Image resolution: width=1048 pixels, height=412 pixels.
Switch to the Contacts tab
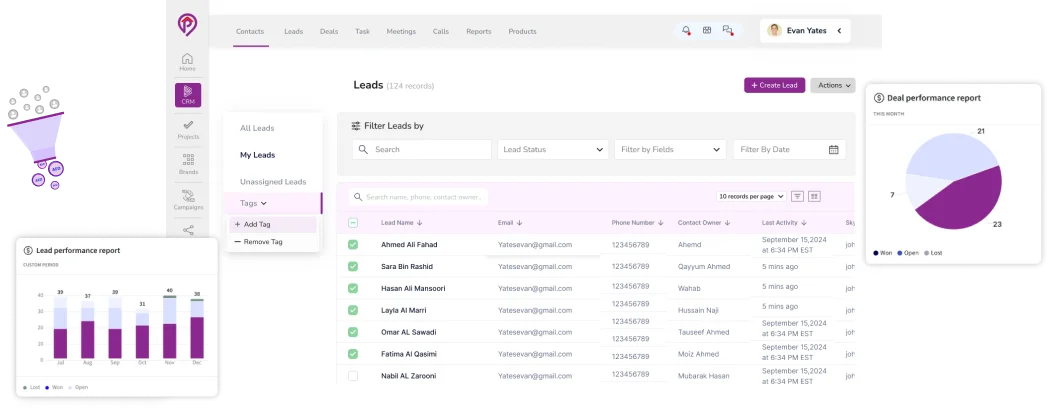250,31
